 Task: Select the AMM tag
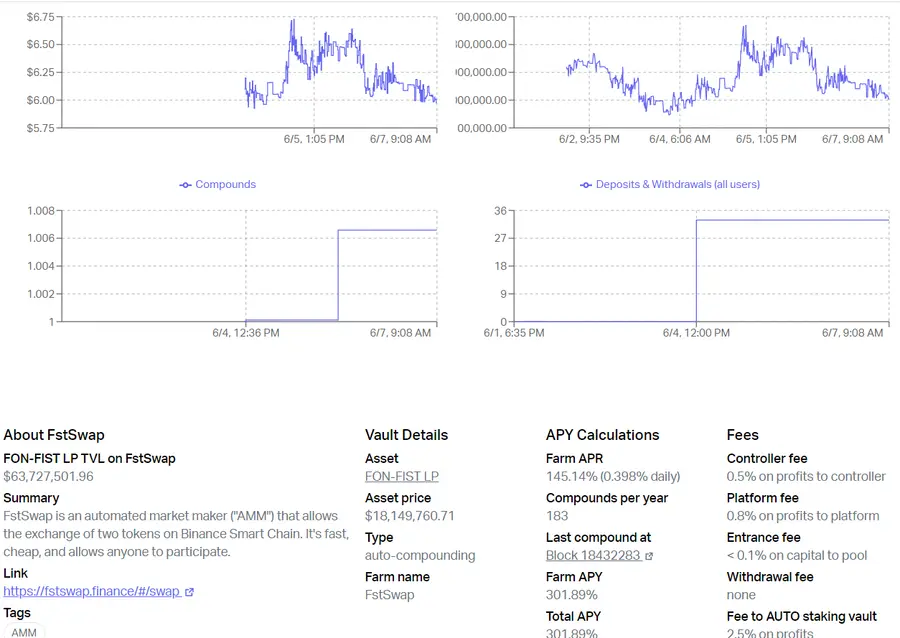pyautogui.click(x=24, y=632)
